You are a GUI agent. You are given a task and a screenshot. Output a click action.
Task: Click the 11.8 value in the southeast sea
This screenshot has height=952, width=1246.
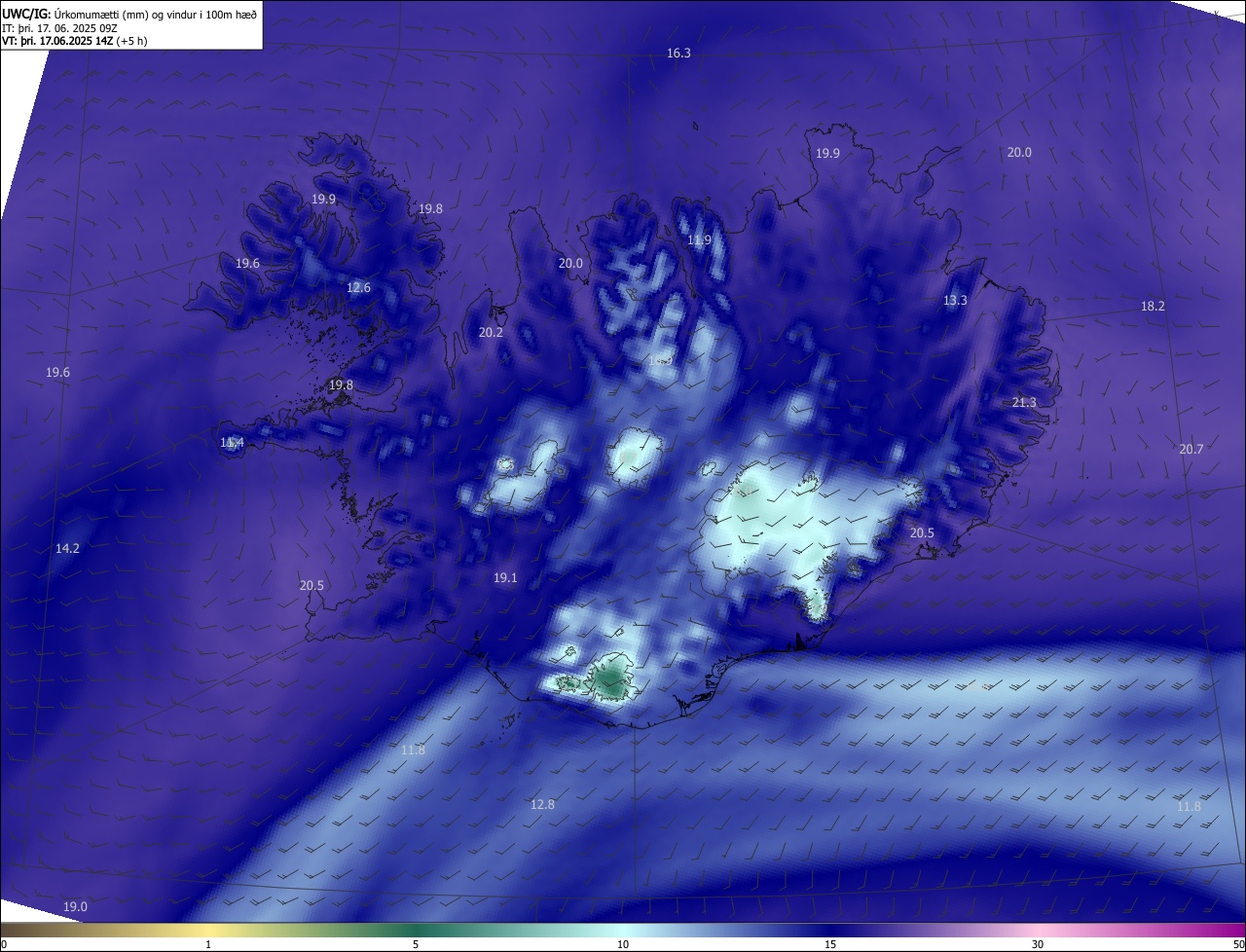[1189, 807]
